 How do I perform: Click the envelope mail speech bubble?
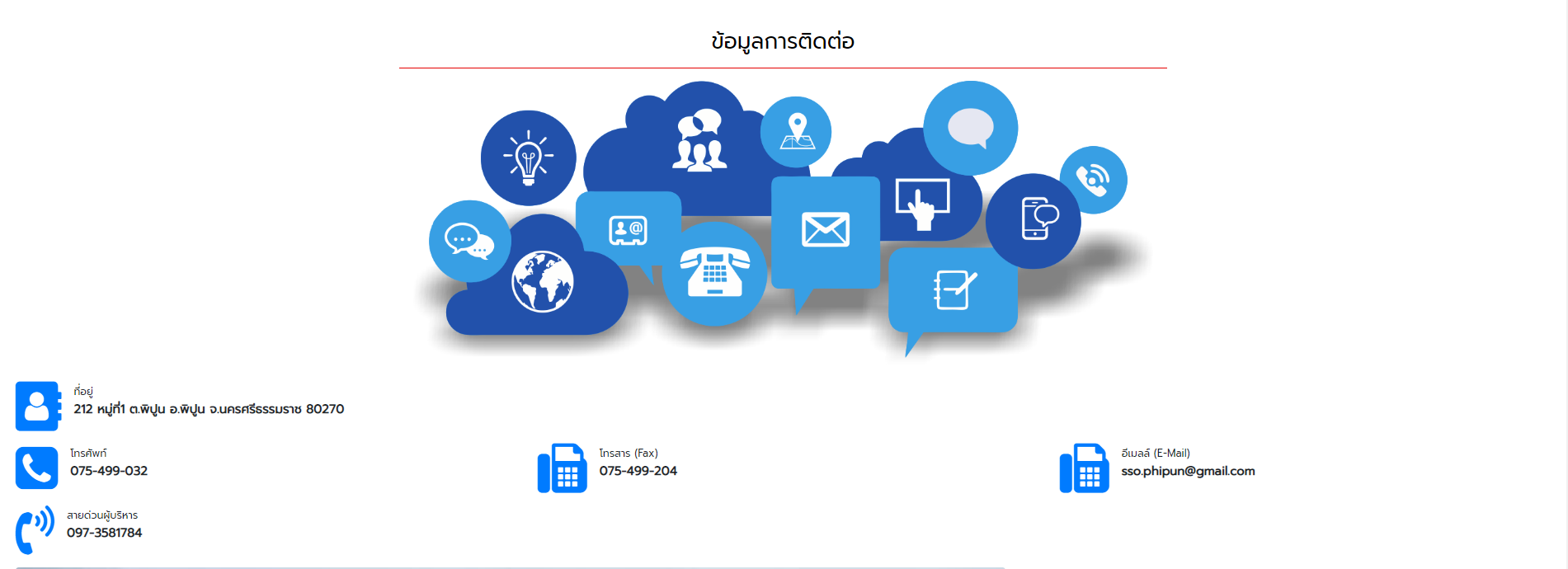[825, 230]
